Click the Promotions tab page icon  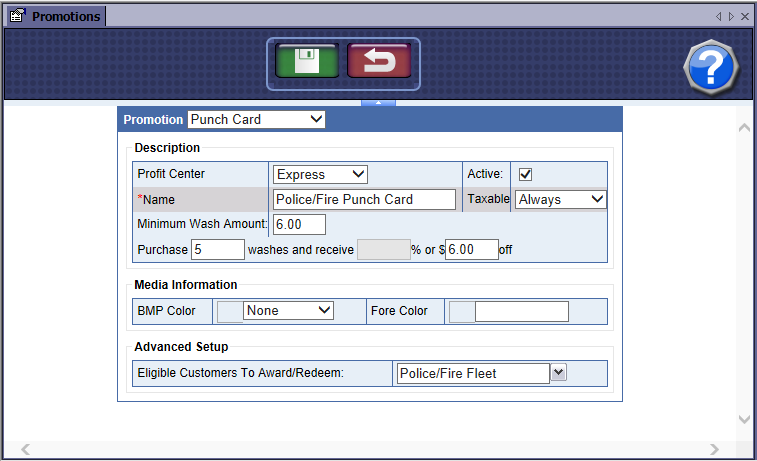(x=16, y=16)
